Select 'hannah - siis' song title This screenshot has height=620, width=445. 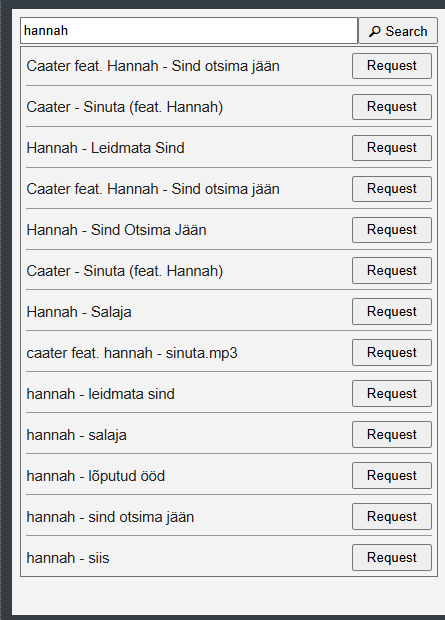[x=68, y=558]
